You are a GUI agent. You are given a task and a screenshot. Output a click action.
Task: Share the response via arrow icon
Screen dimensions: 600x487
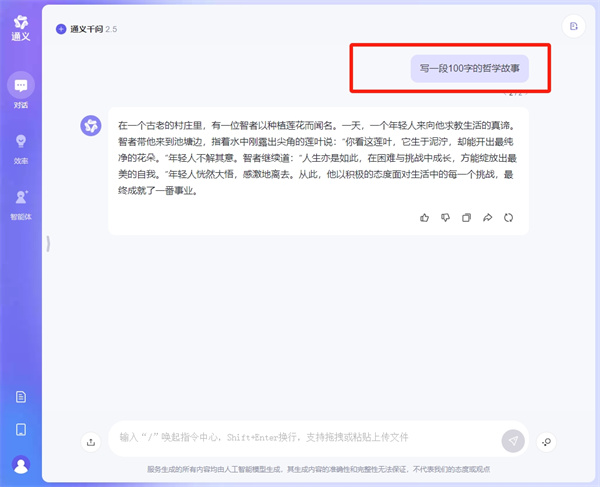(488, 217)
